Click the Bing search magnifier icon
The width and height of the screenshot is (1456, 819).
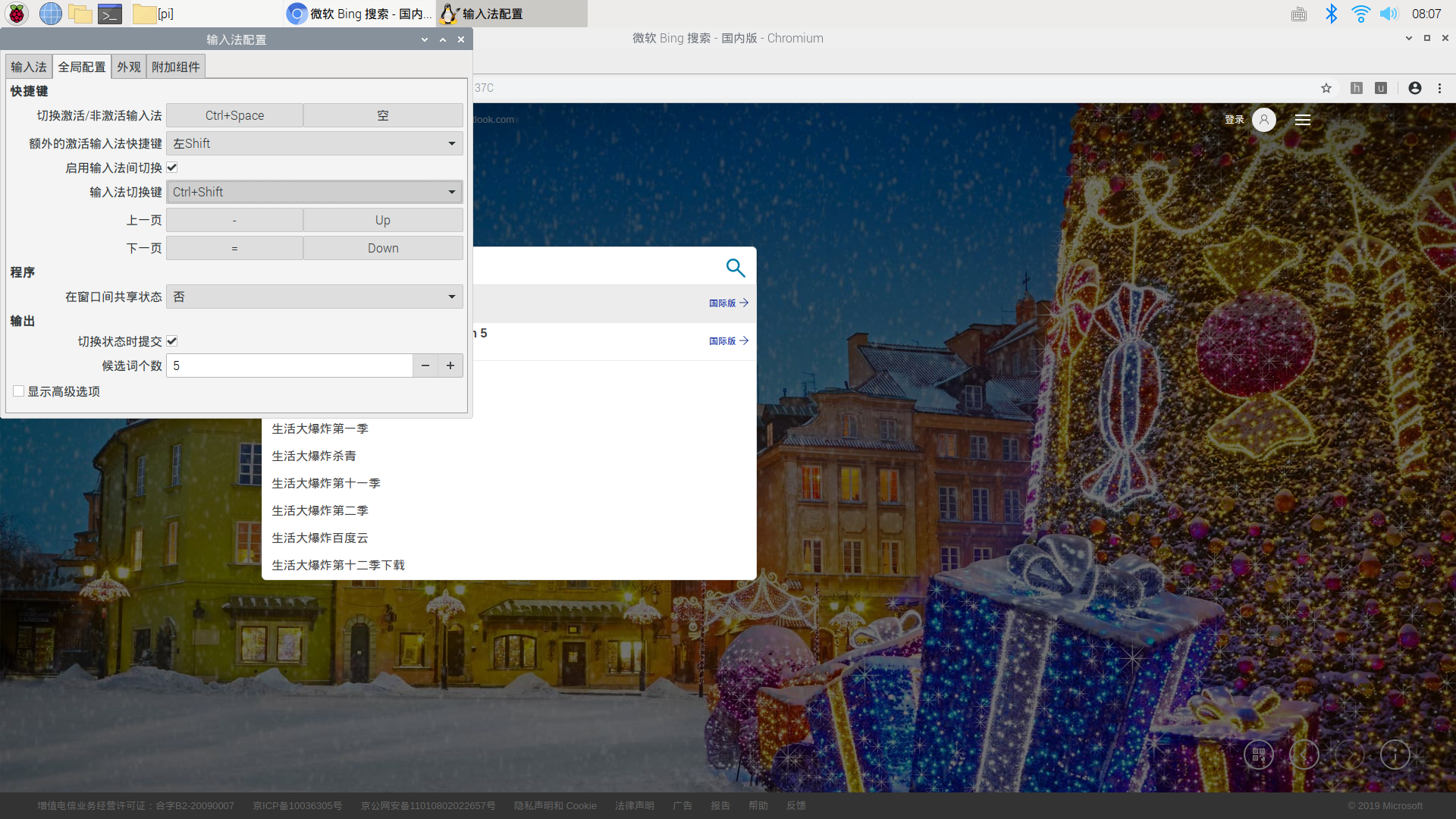pos(735,267)
